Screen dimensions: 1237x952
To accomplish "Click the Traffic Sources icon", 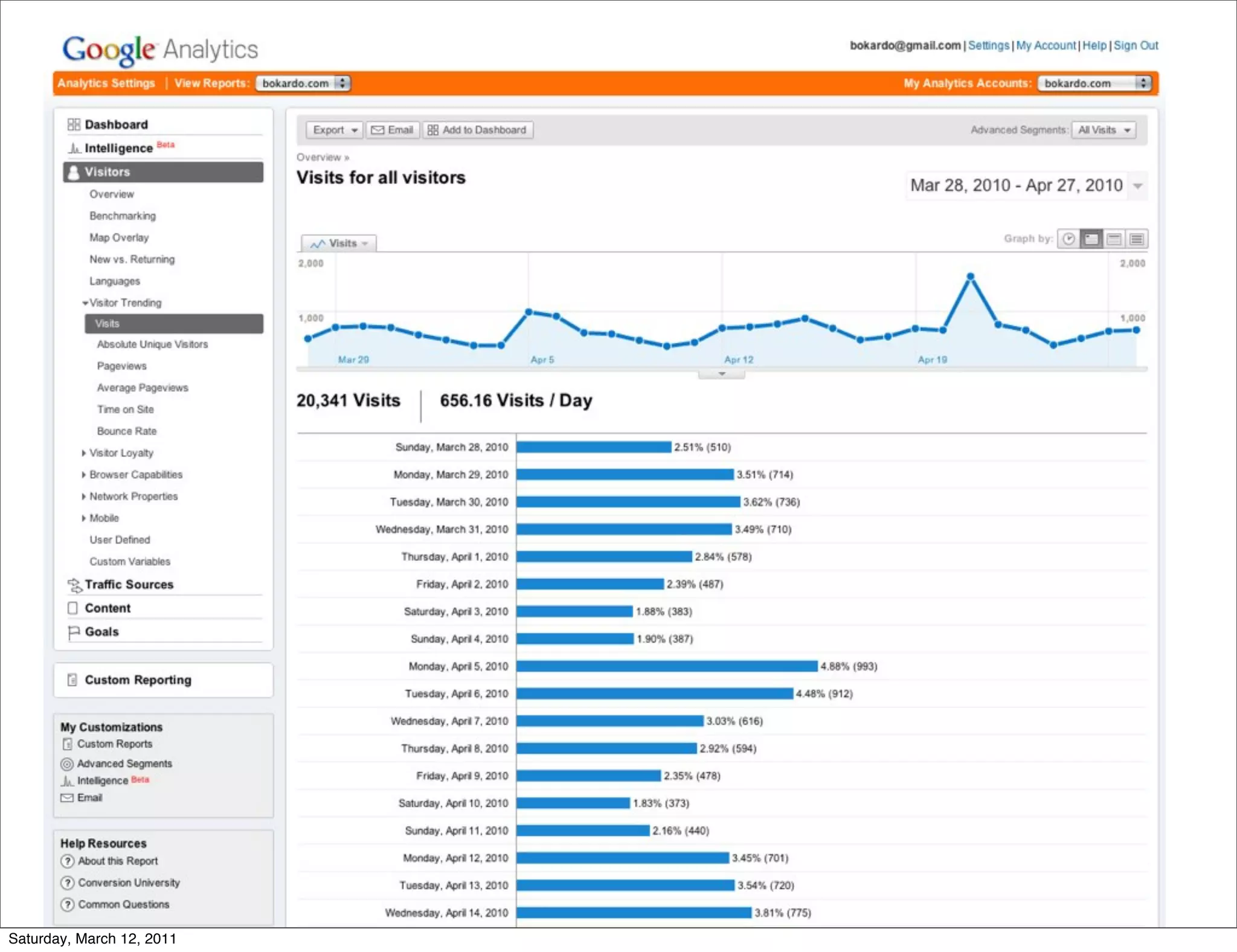I will (x=74, y=585).
